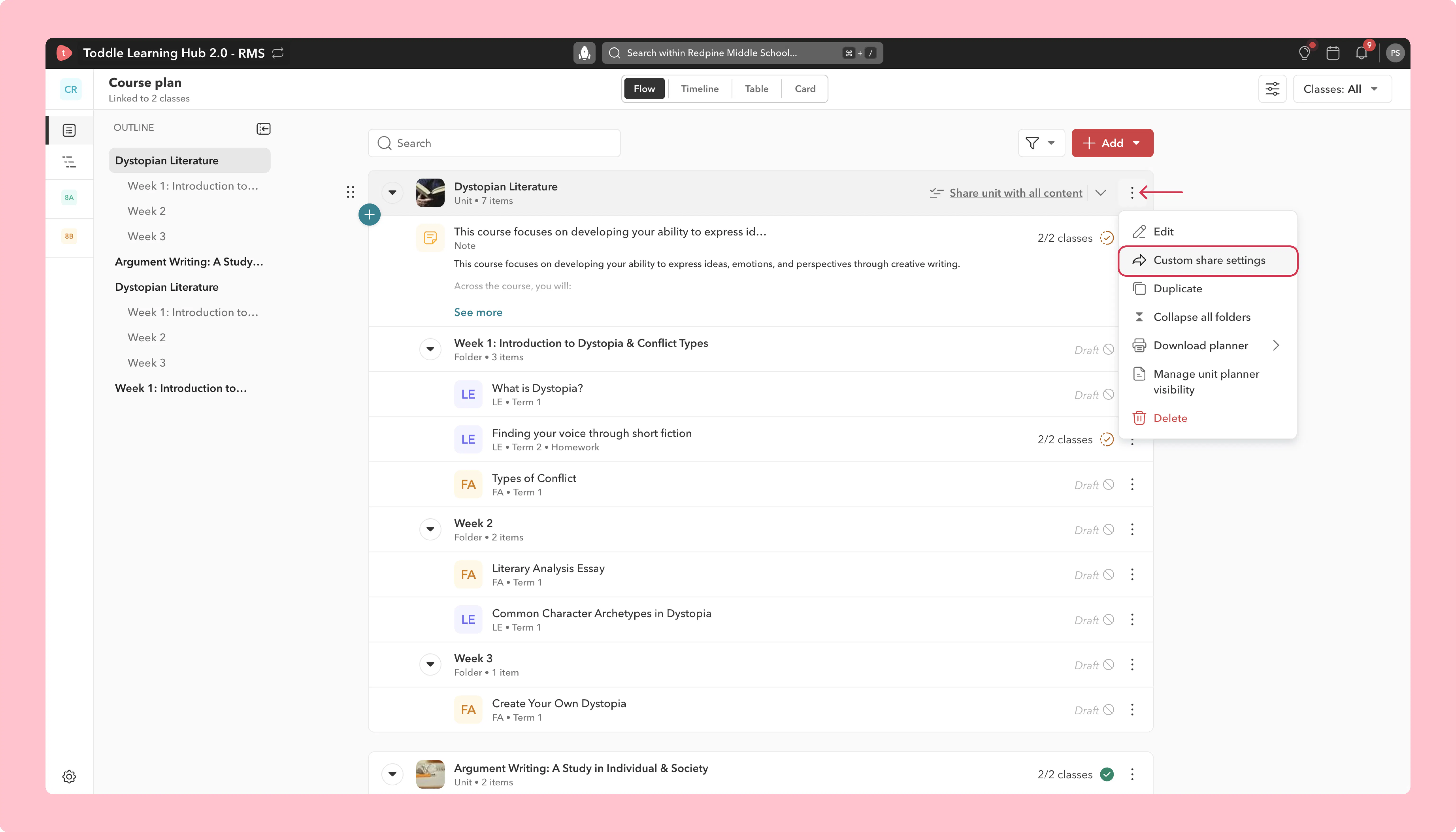Open the Classes: All dropdown

click(x=1342, y=89)
